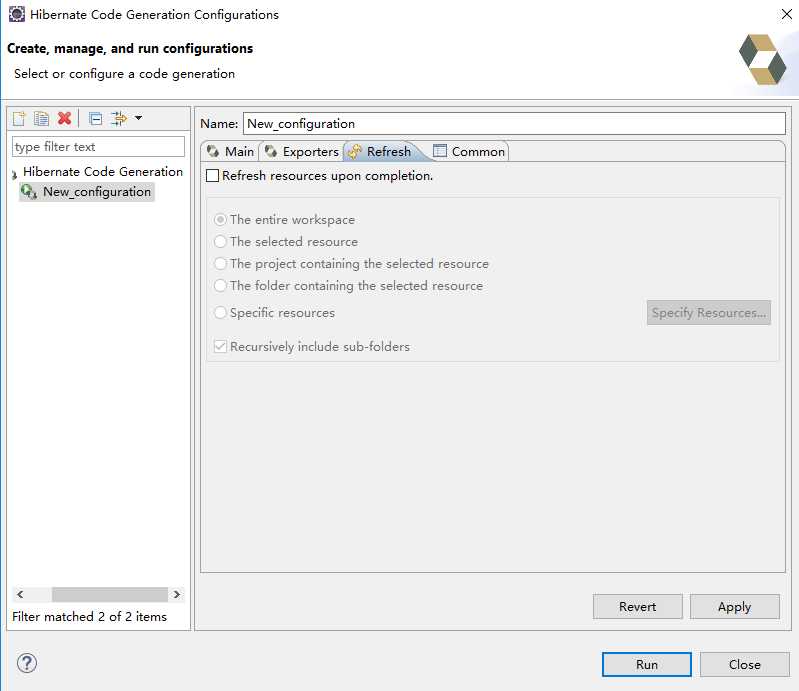The height and width of the screenshot is (691, 799).
Task: Click 'Filter matched 2 of 2 items' text
Action: (89, 617)
